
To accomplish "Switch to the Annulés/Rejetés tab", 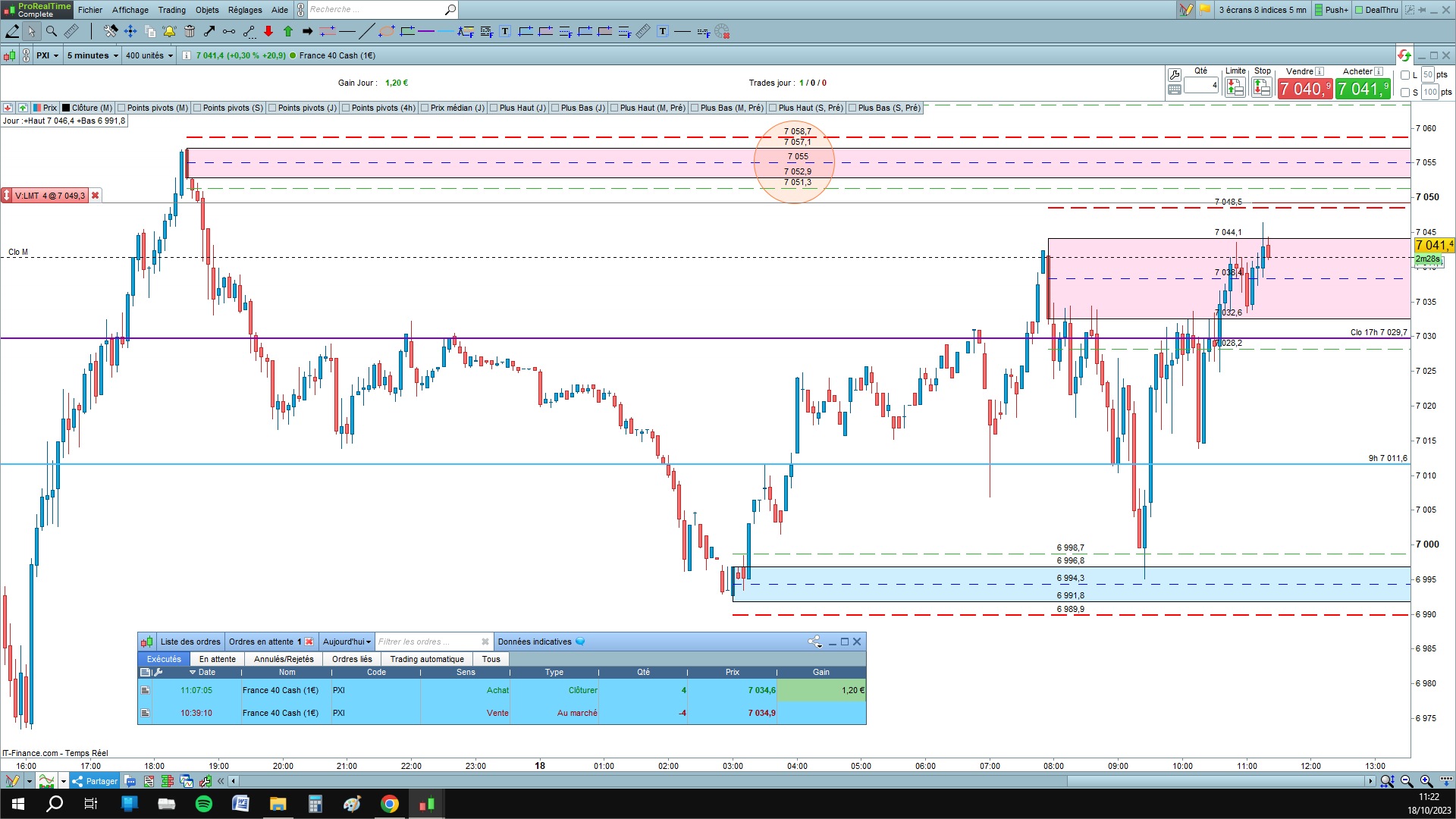I will click(284, 659).
